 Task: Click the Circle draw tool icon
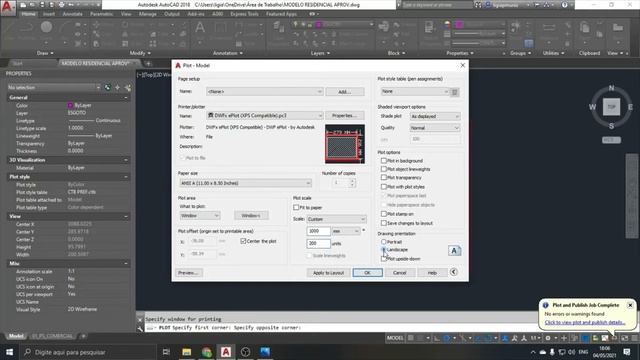tap(47, 27)
